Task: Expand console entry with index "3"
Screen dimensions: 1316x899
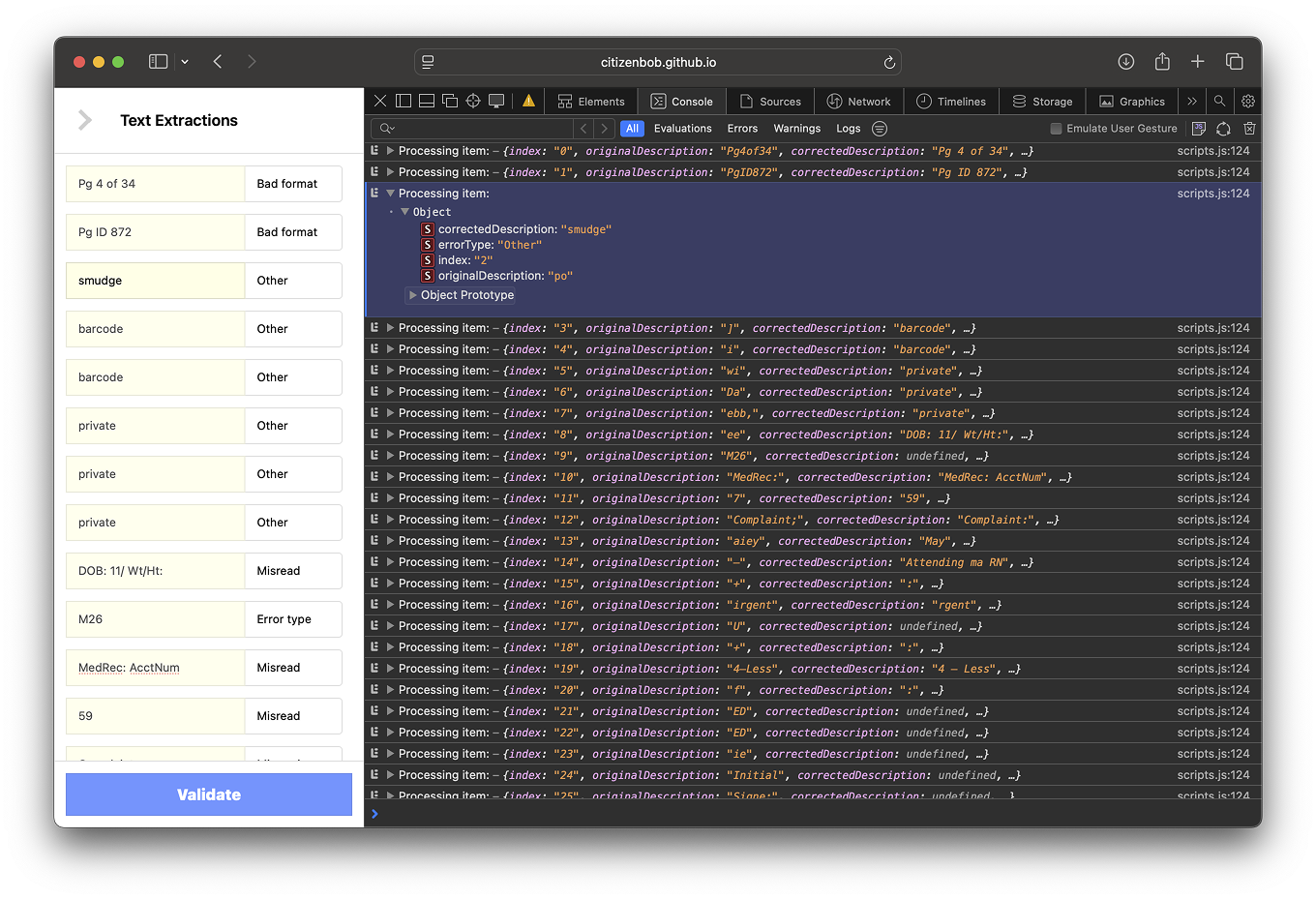Action: 390,328
